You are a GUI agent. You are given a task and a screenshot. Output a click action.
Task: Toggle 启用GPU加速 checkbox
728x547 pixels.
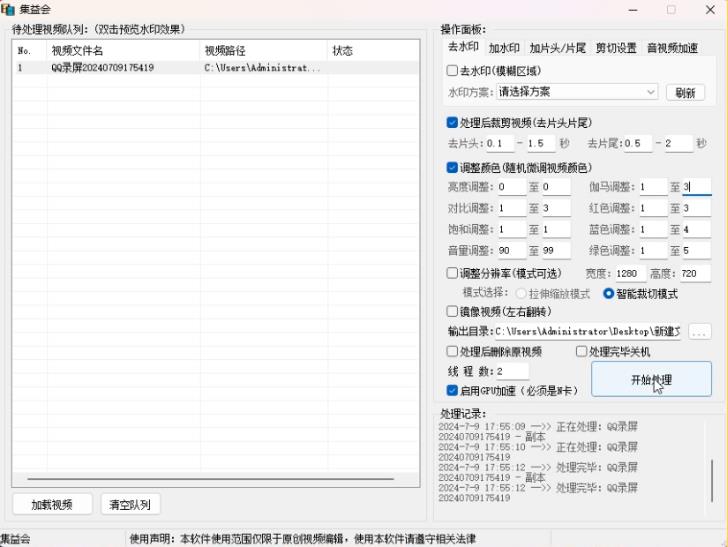click(x=452, y=390)
